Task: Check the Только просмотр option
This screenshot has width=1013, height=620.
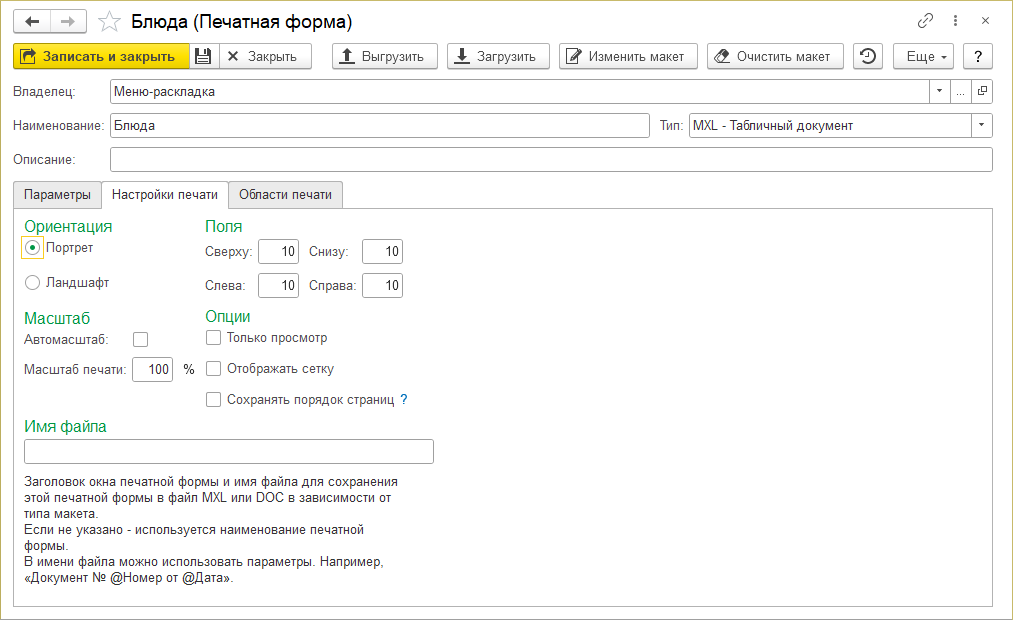Action: tap(213, 339)
